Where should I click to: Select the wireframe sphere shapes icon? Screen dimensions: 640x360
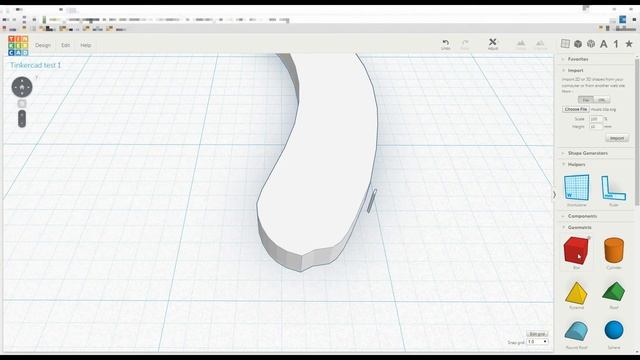[591, 44]
